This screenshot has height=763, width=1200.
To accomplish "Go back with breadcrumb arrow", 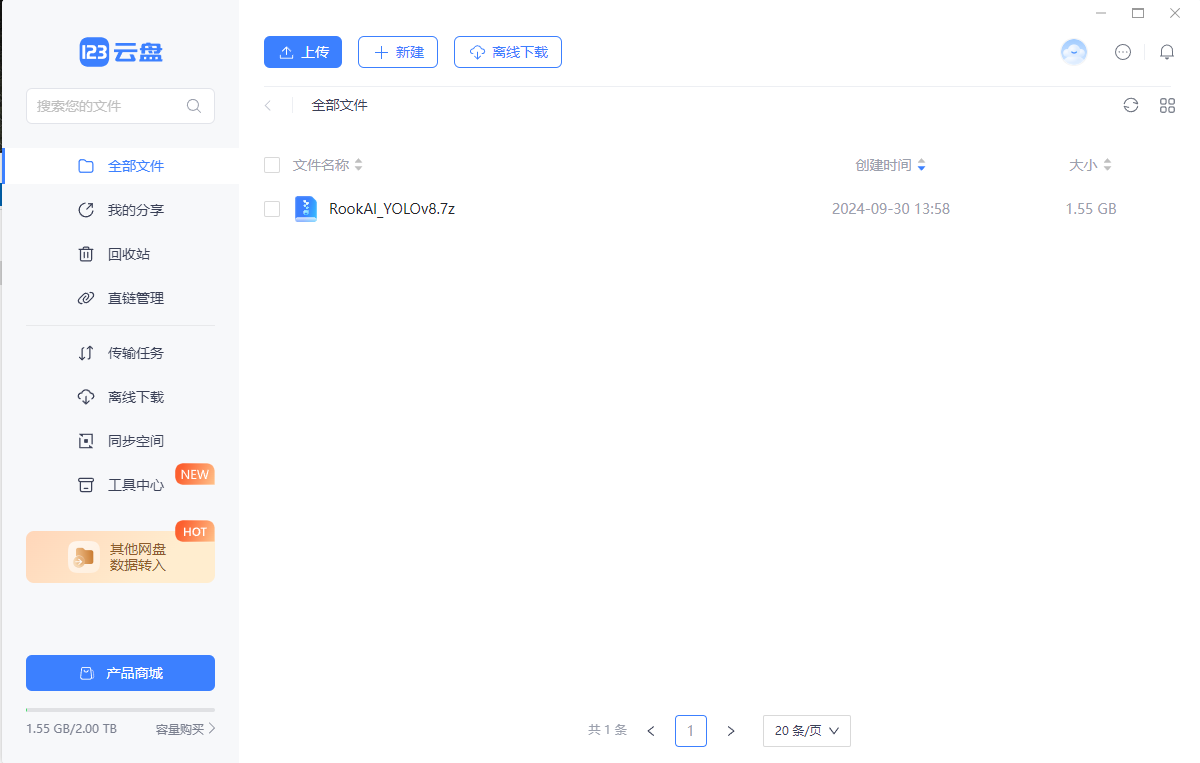I will pyautogui.click(x=268, y=105).
